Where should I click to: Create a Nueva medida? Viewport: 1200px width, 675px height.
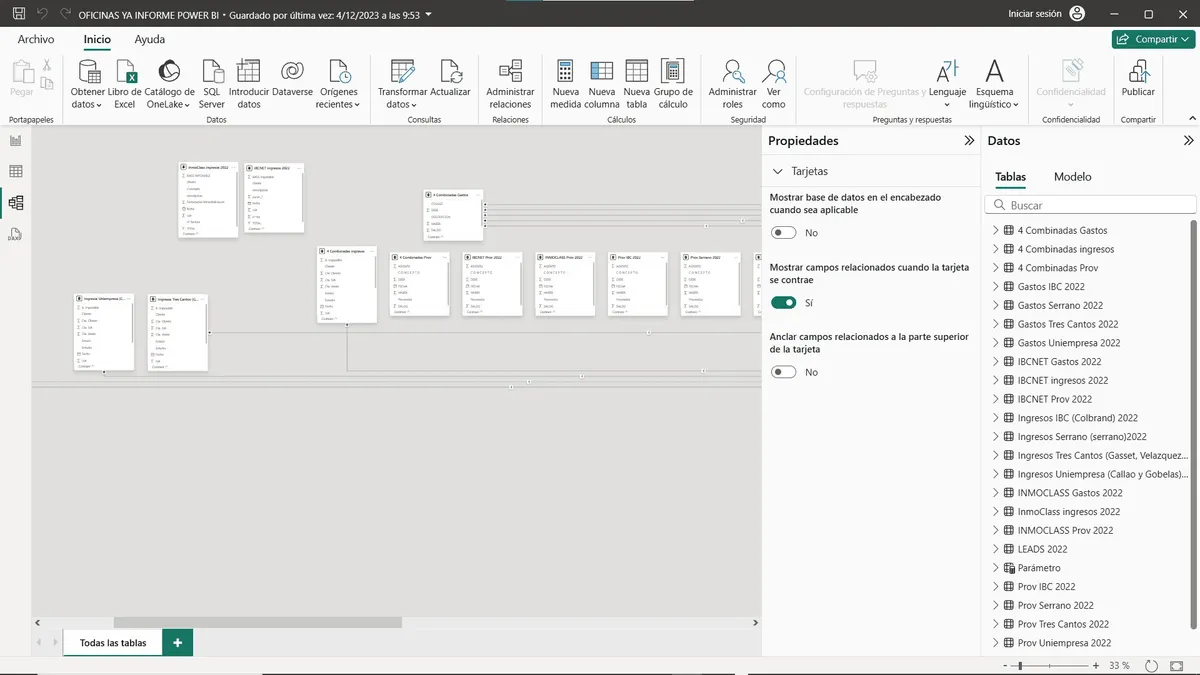tap(565, 85)
